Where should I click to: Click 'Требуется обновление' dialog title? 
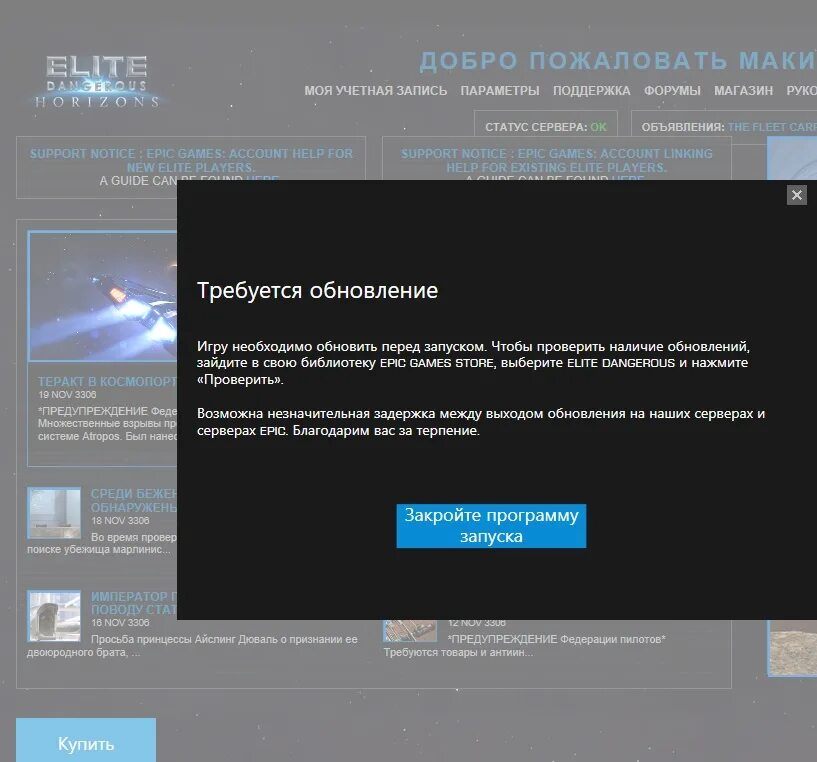317,290
